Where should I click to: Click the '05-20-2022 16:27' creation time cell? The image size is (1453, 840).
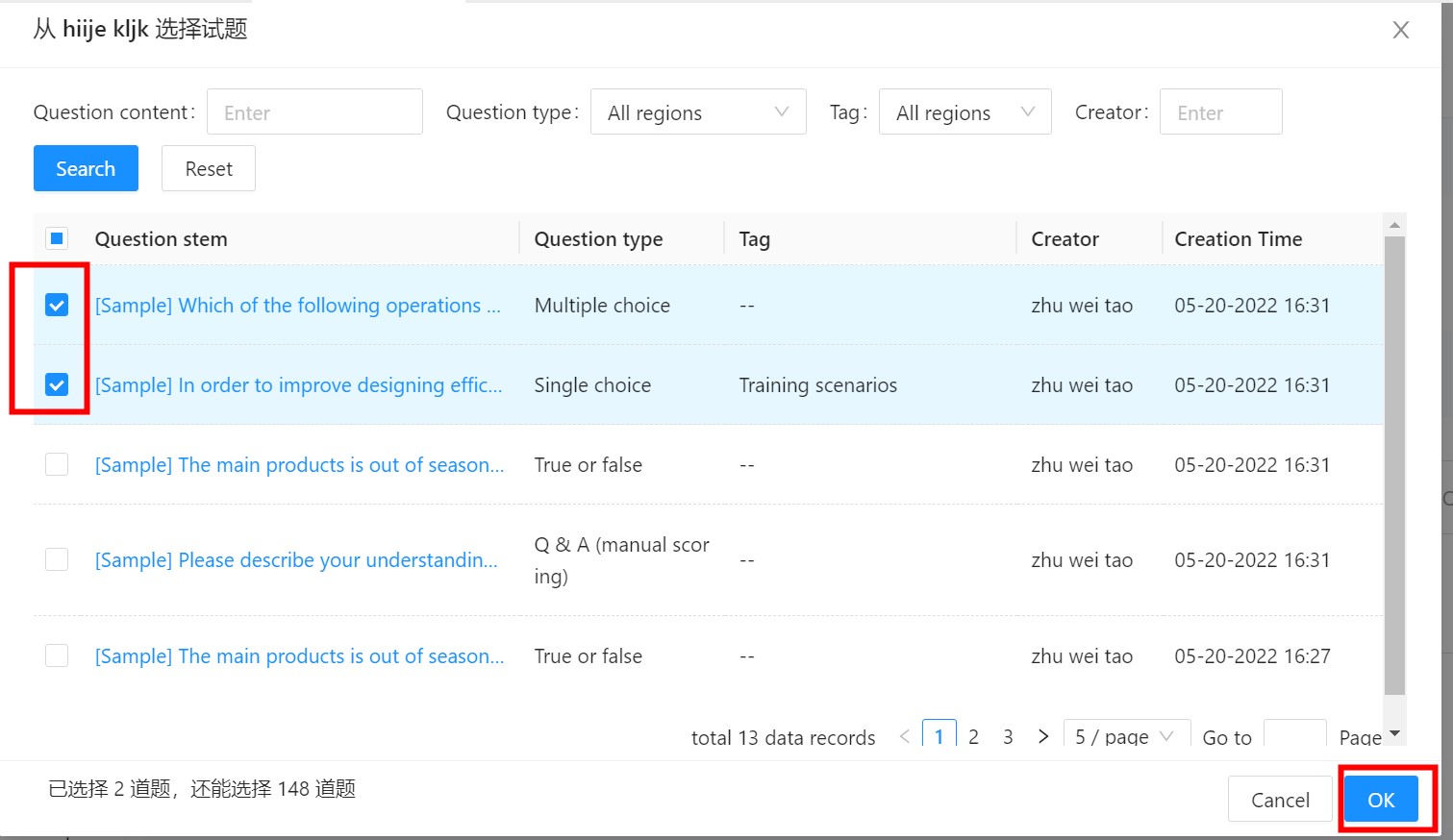click(x=1252, y=655)
